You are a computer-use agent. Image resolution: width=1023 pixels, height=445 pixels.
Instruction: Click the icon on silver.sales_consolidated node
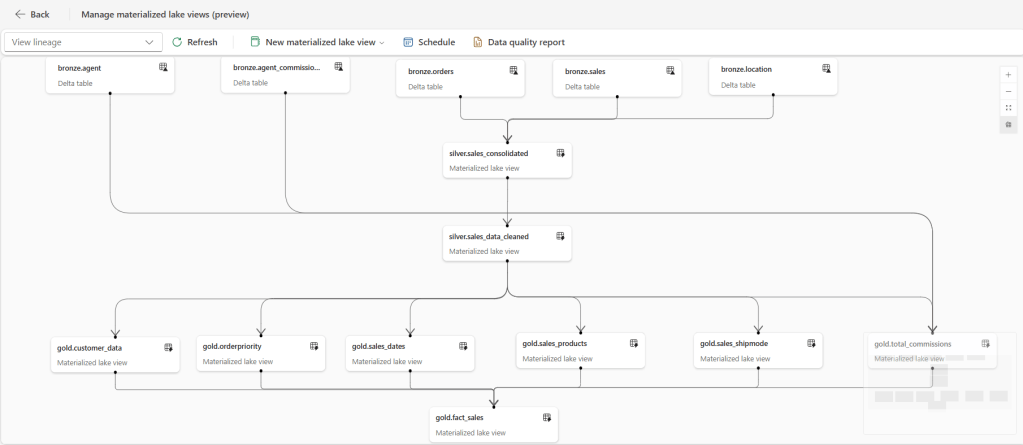coord(561,153)
